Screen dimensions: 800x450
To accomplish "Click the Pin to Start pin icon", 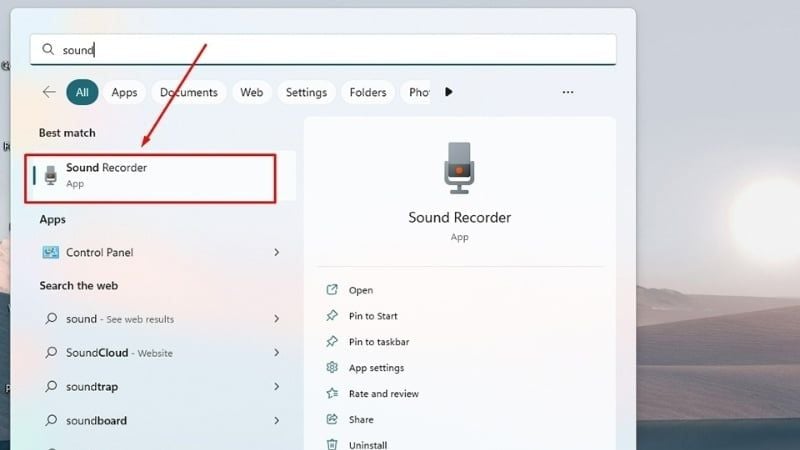I will click(x=332, y=315).
